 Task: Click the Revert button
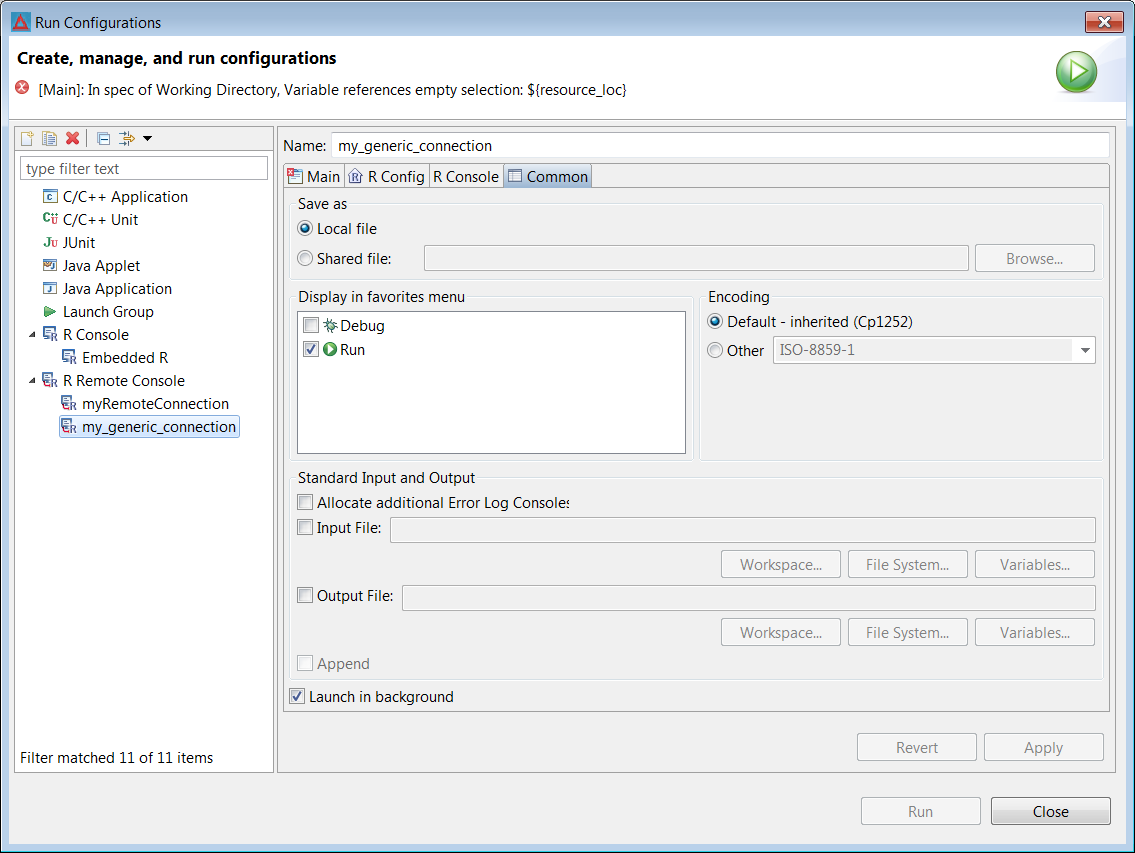[916, 747]
